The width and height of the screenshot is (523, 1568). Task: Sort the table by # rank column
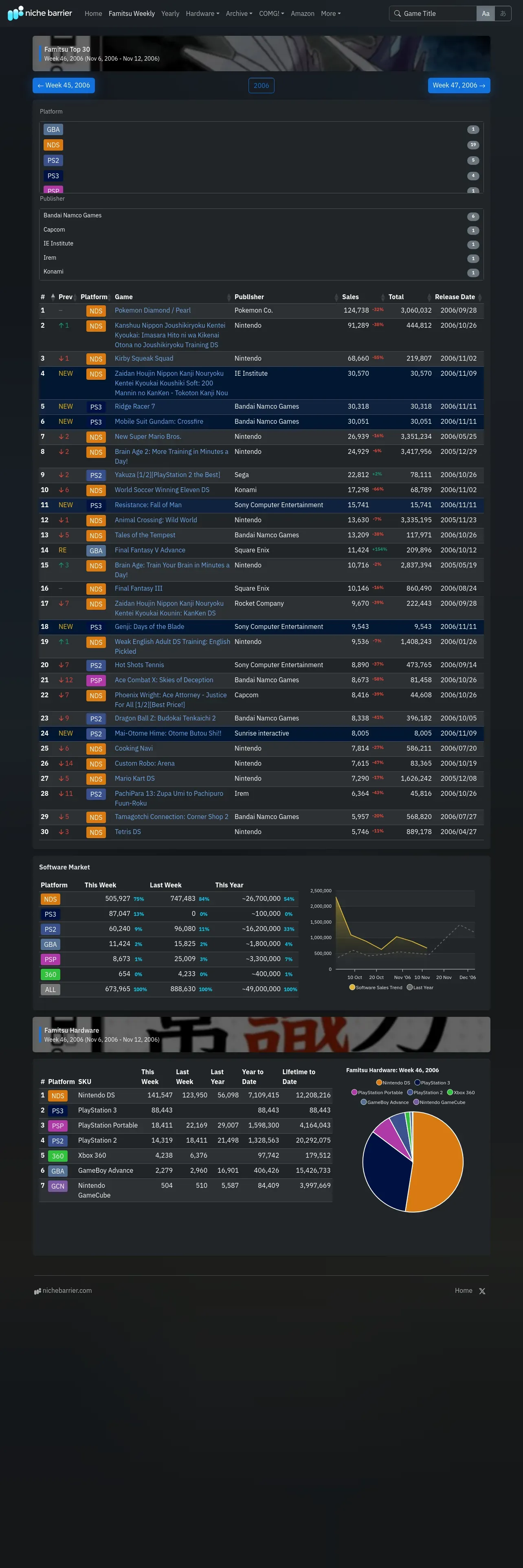tap(48, 297)
